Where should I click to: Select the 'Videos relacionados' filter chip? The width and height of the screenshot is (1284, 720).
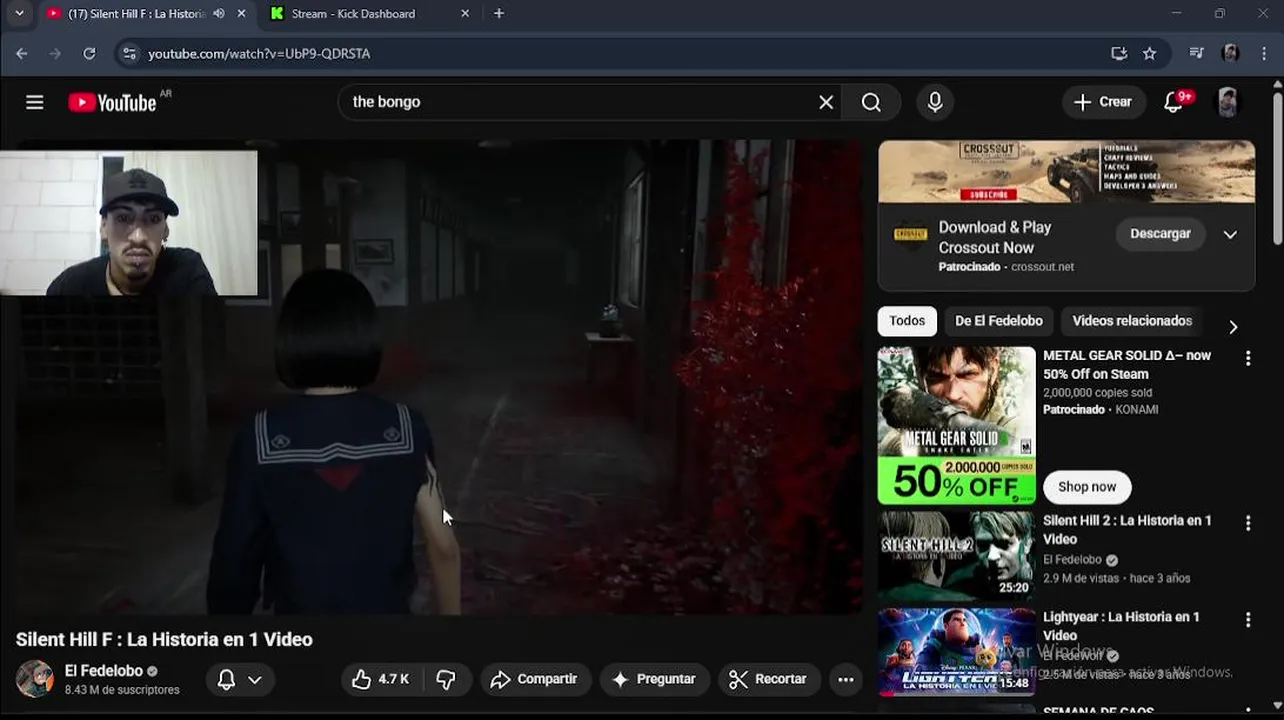click(x=1132, y=321)
